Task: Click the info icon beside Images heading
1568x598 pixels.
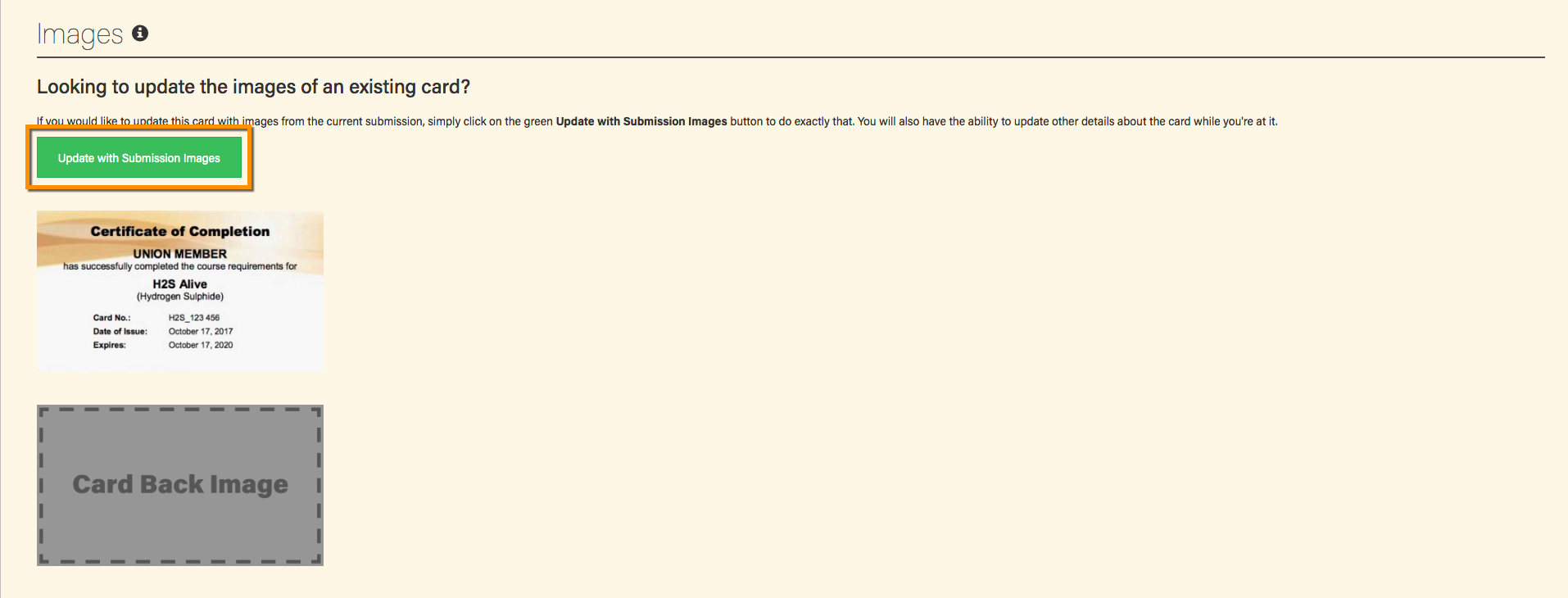Action: pos(140,34)
